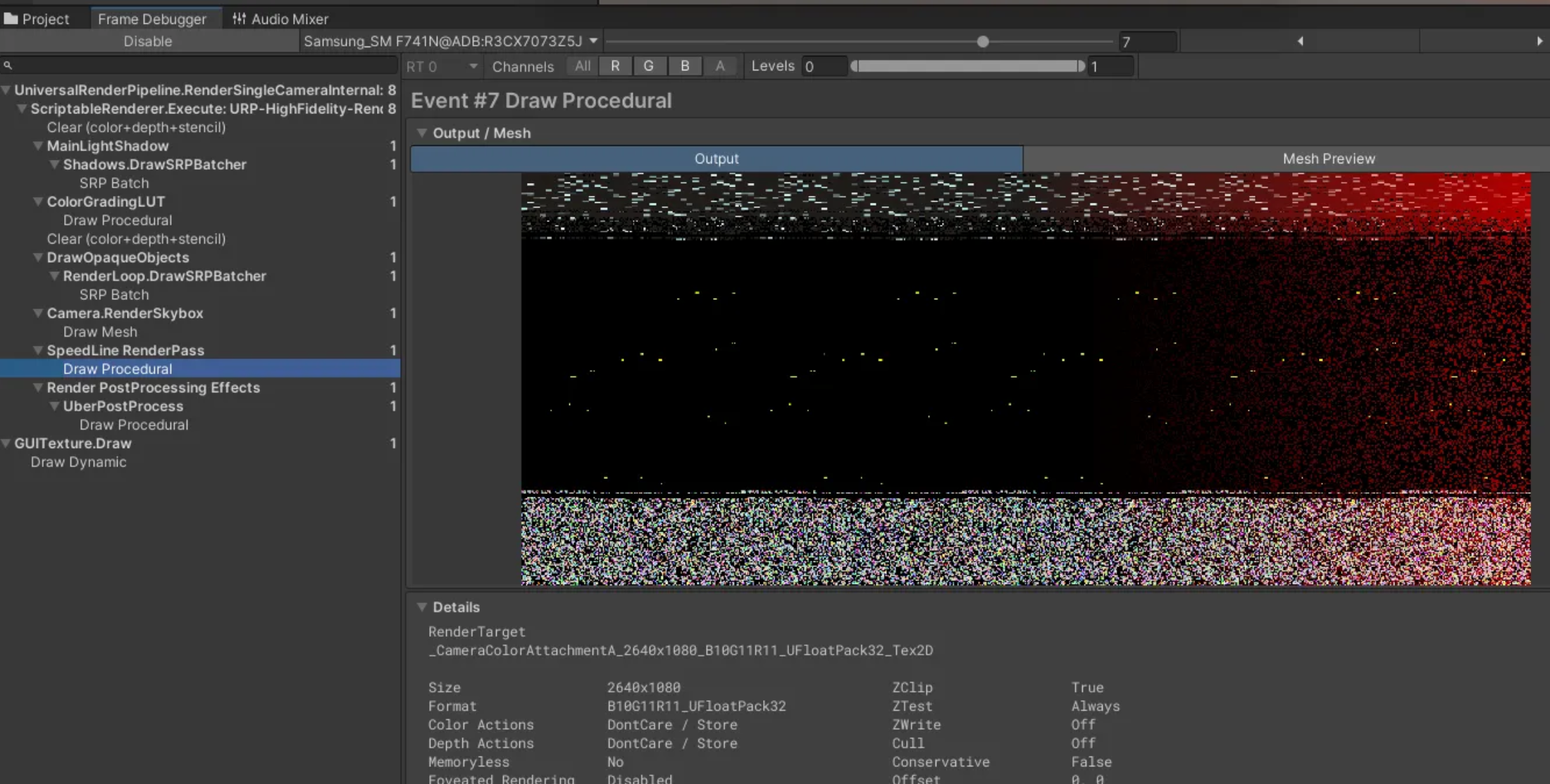The image size is (1550, 784).
Task: Collapse the Output / Mesh section
Action: [x=422, y=133]
